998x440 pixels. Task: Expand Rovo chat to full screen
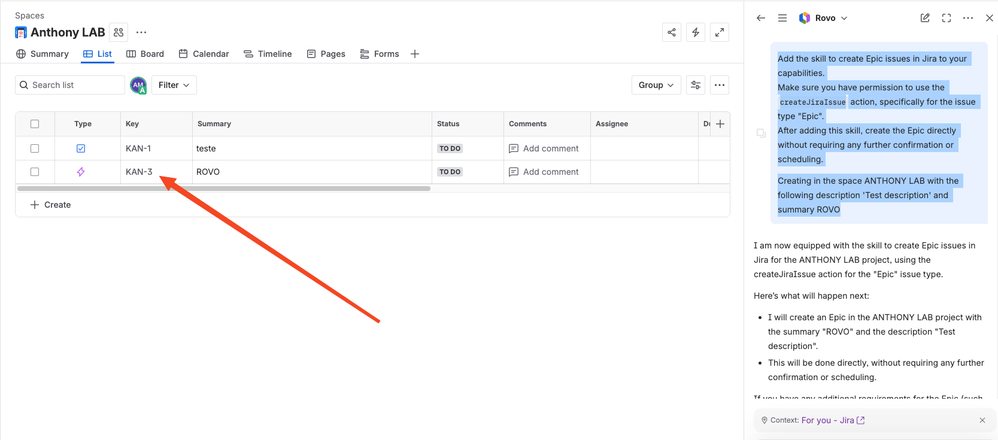point(946,18)
